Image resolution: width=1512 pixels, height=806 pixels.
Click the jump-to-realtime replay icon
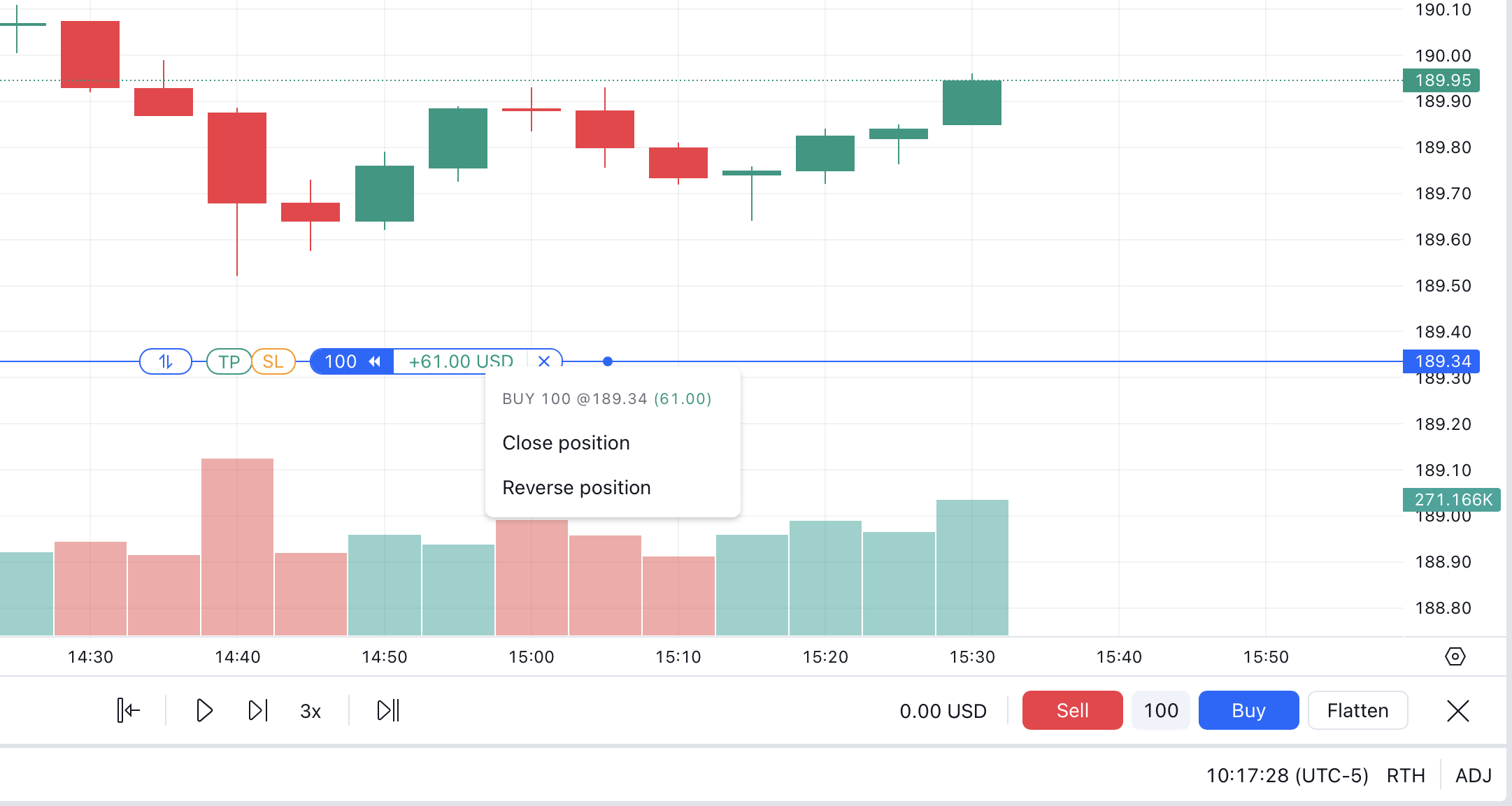(x=388, y=710)
